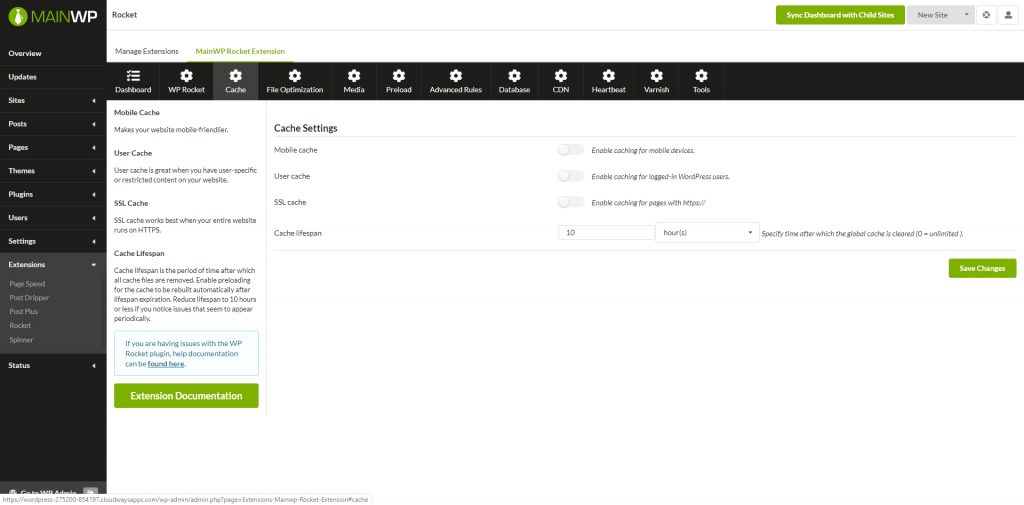Click the Save Changes button

[982, 268]
